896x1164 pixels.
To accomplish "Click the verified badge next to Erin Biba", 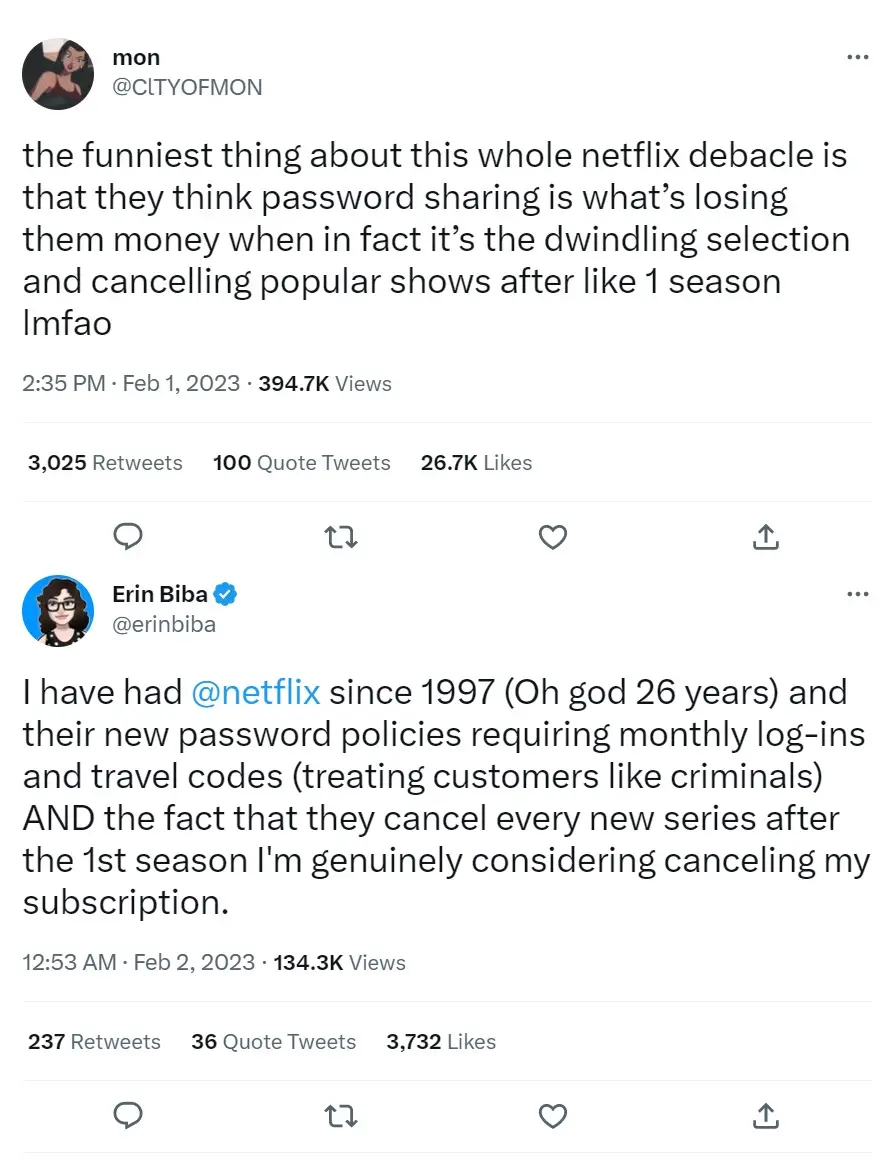I will (x=224, y=593).
